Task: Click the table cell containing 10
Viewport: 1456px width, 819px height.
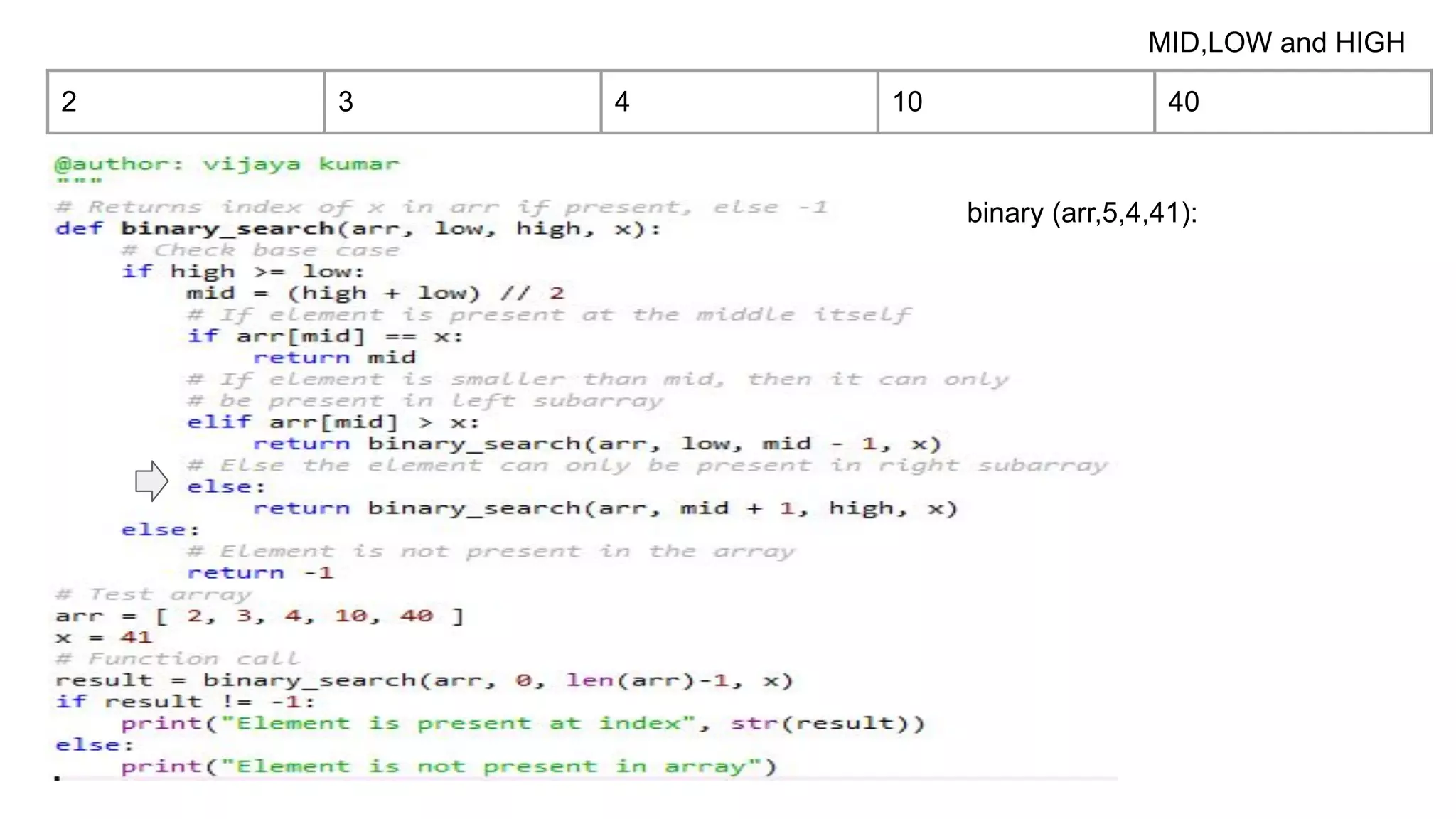Action: tap(1016, 102)
